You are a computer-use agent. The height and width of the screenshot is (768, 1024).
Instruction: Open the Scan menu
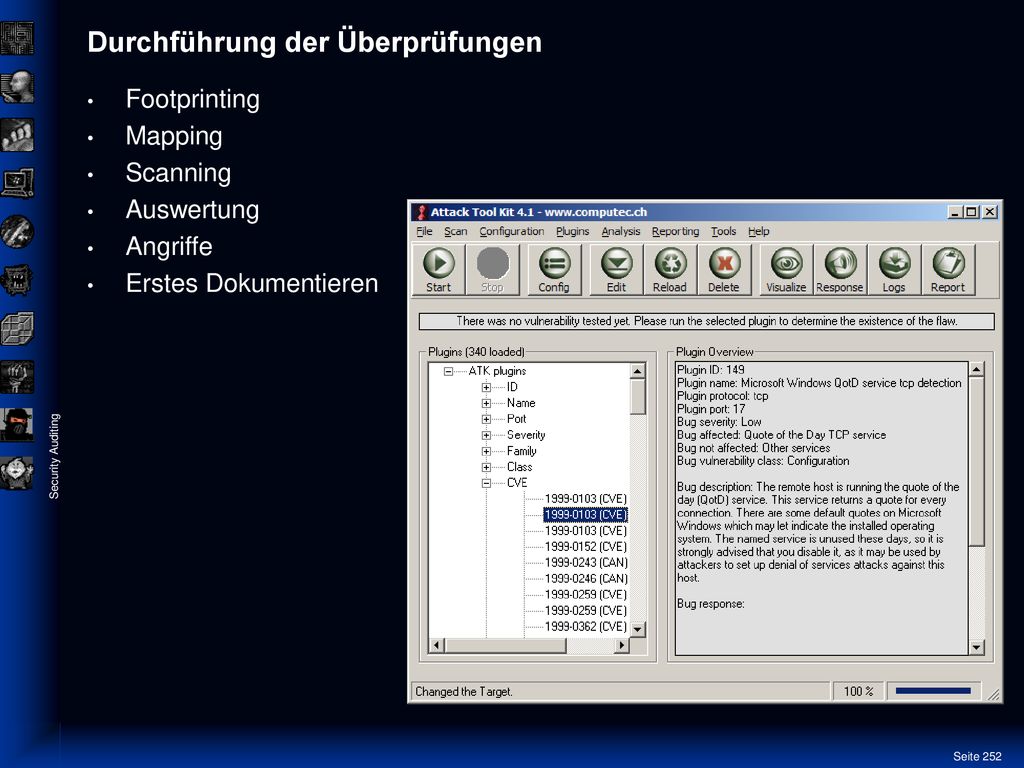pos(455,231)
